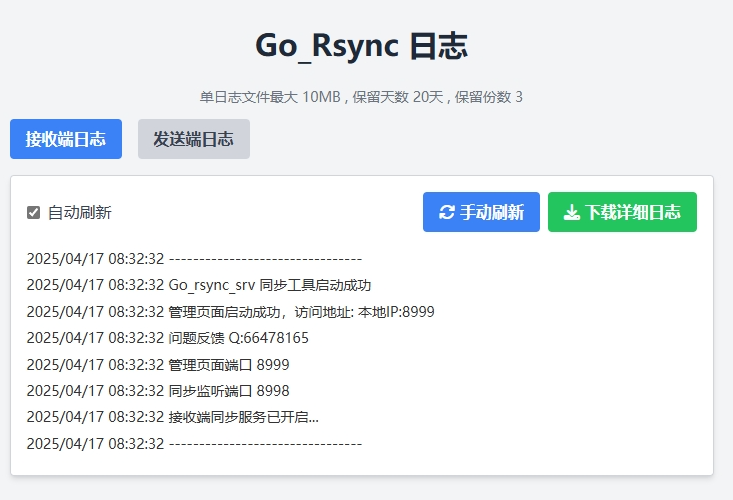This screenshot has height=500, width=733.
Task: Click the 自动刷新 label text
Action: coord(80,212)
